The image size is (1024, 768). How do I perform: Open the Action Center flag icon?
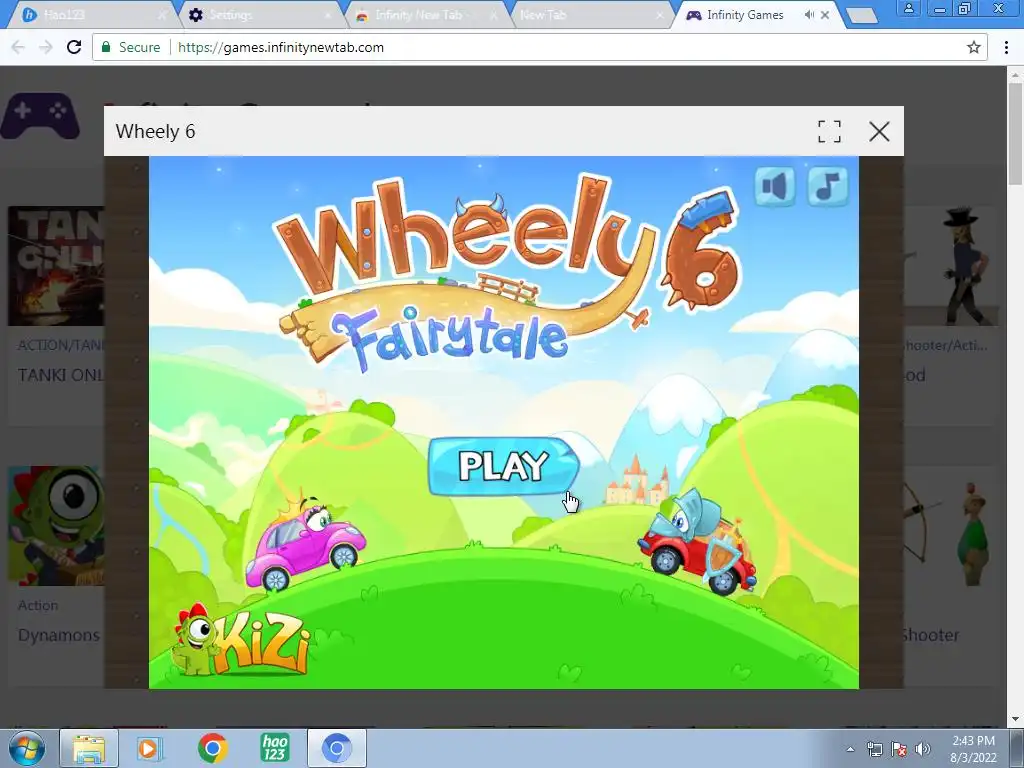(x=899, y=750)
